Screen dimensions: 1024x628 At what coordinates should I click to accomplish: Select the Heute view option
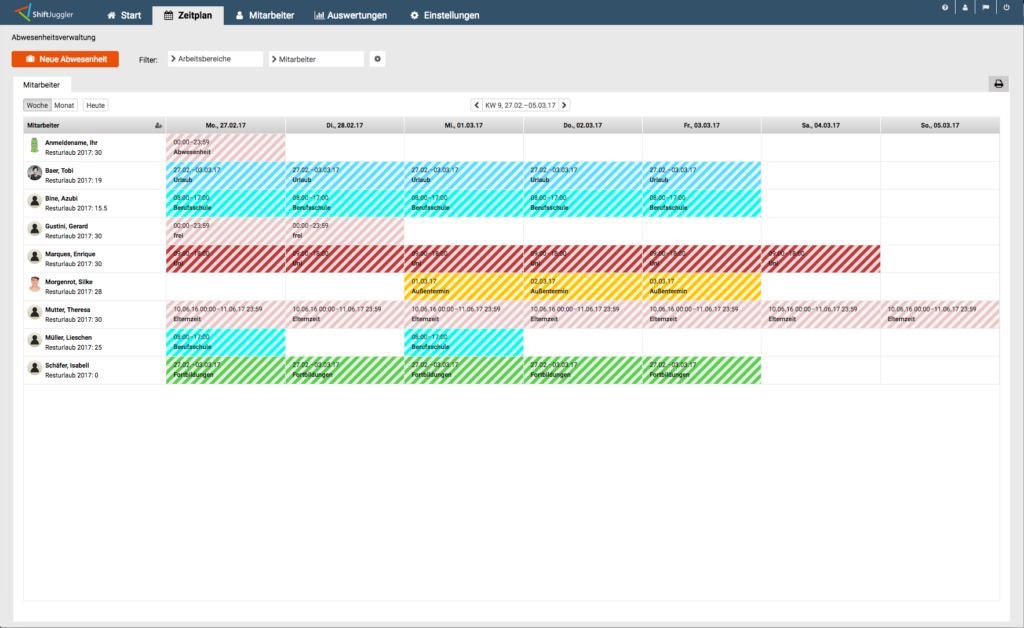click(95, 104)
